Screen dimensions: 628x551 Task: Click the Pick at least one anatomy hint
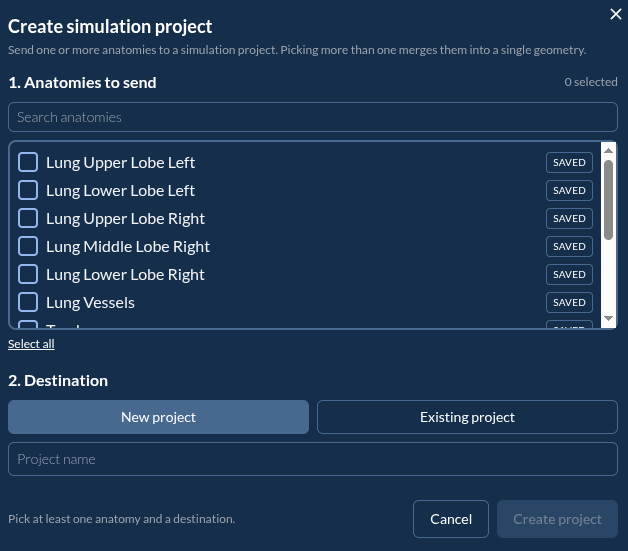click(x=121, y=519)
